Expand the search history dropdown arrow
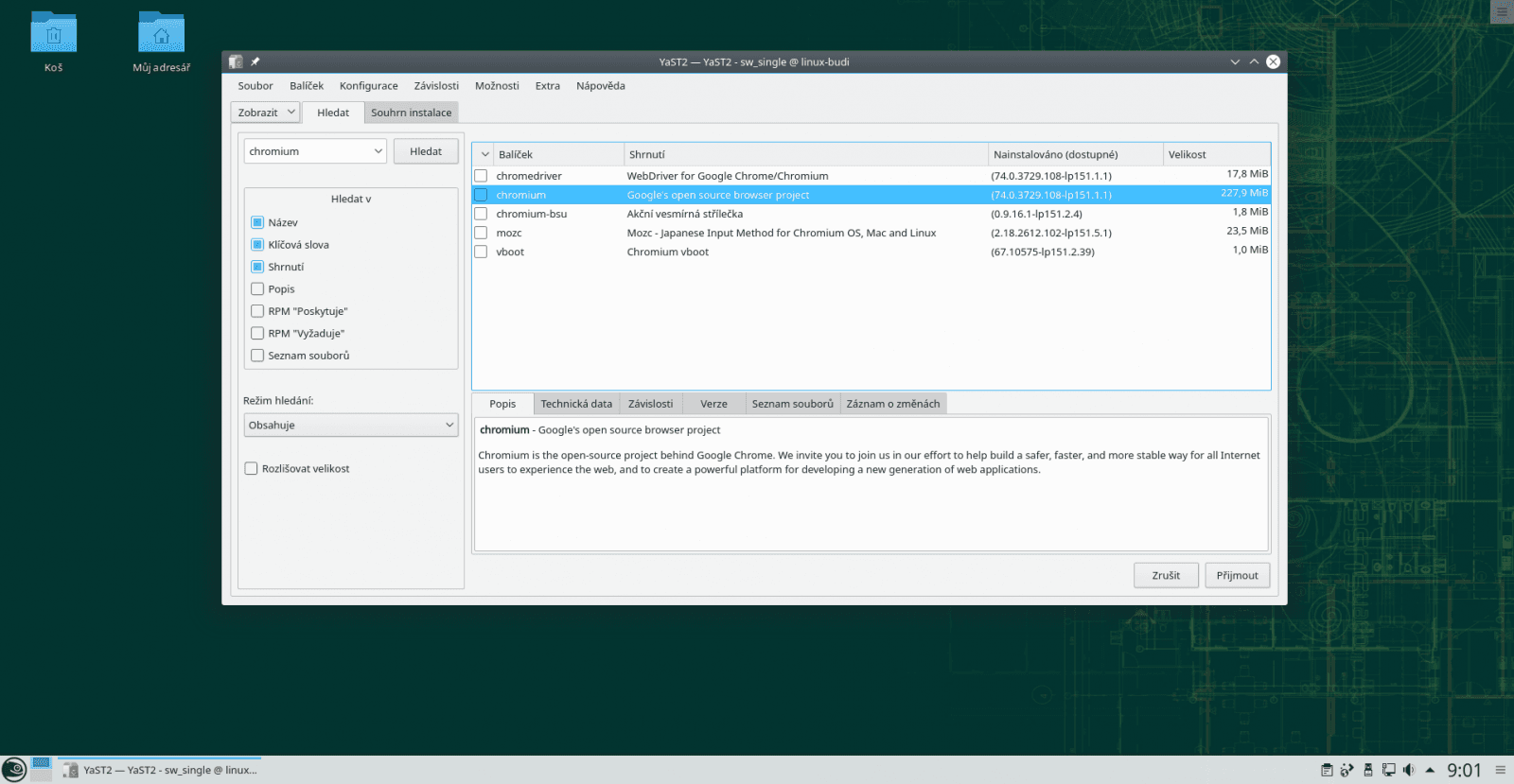Screen dimensions: 1514x784 [x=378, y=151]
